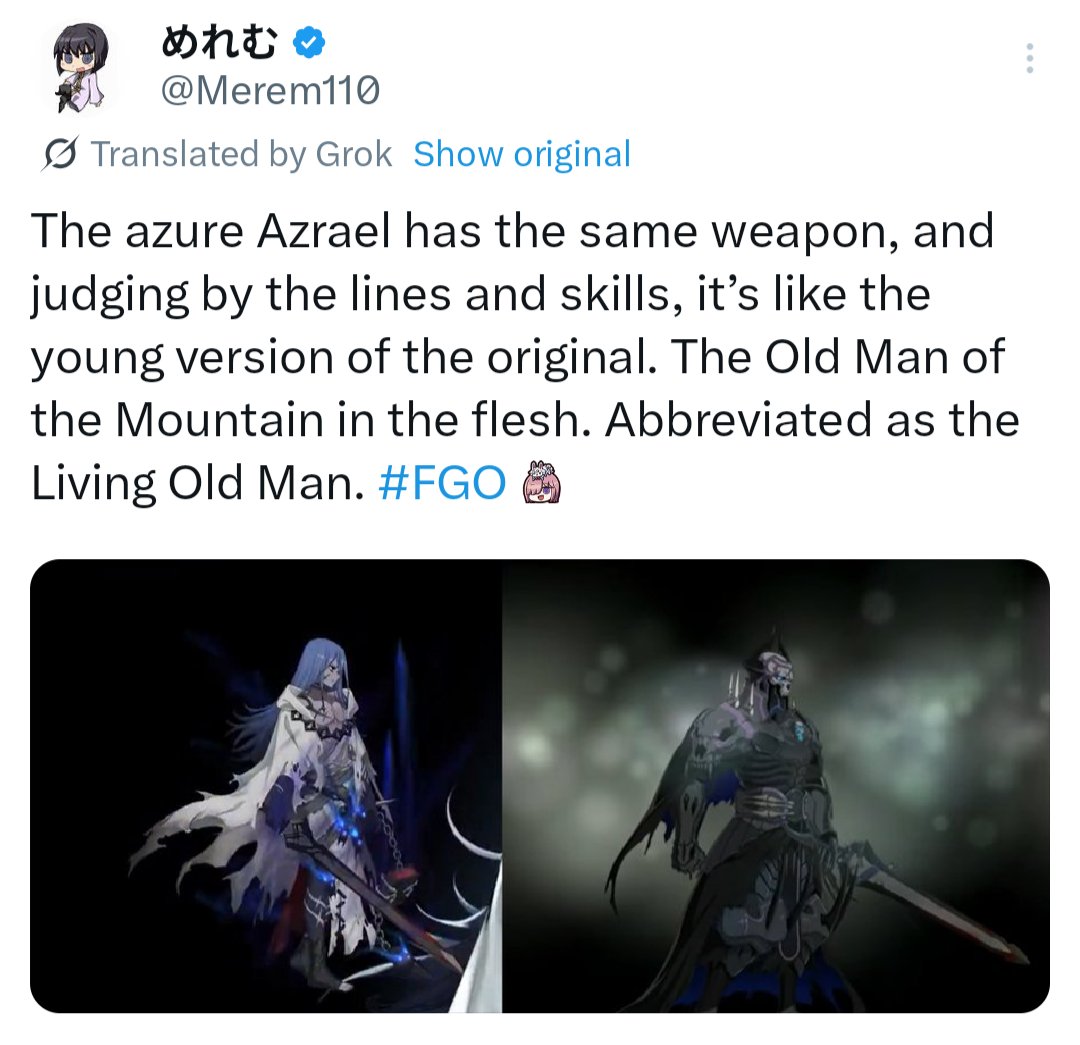Open the right image of armored skull knight

click(776, 785)
